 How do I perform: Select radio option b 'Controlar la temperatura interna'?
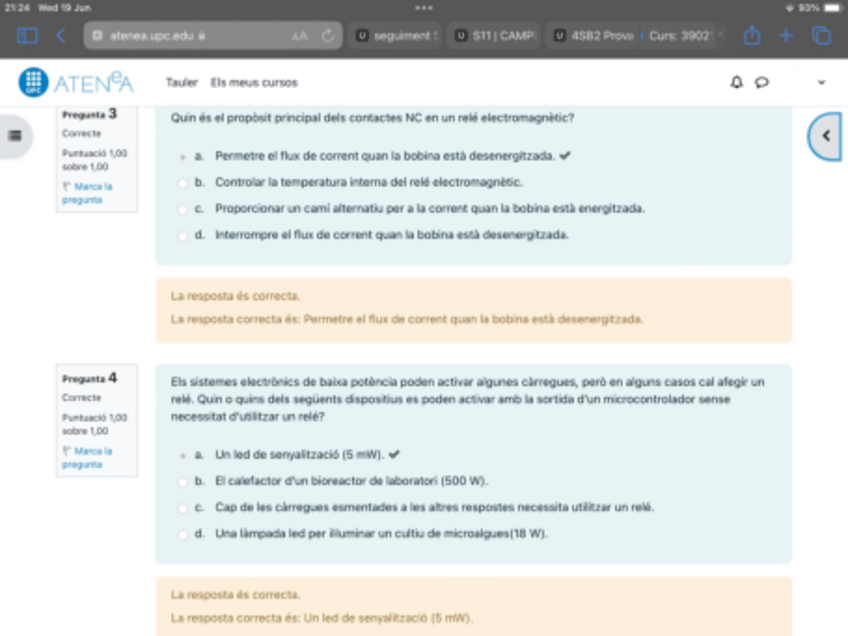click(x=182, y=183)
